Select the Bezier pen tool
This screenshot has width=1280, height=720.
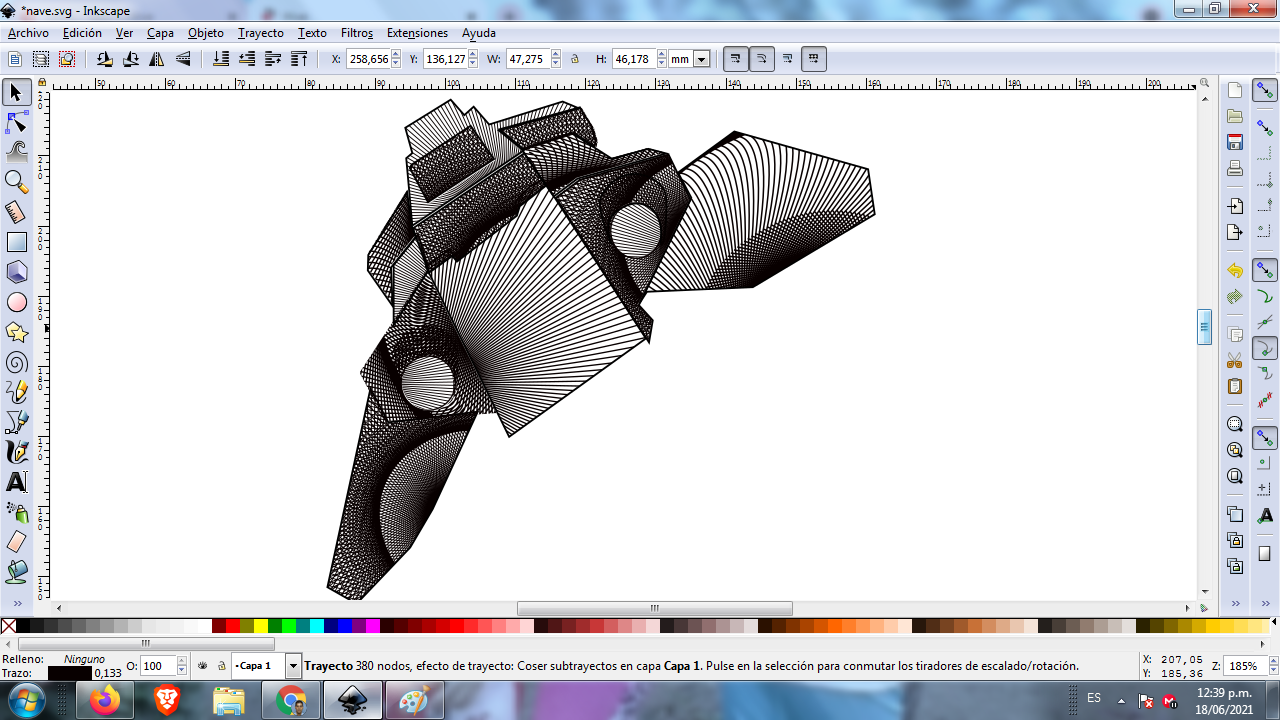17,422
